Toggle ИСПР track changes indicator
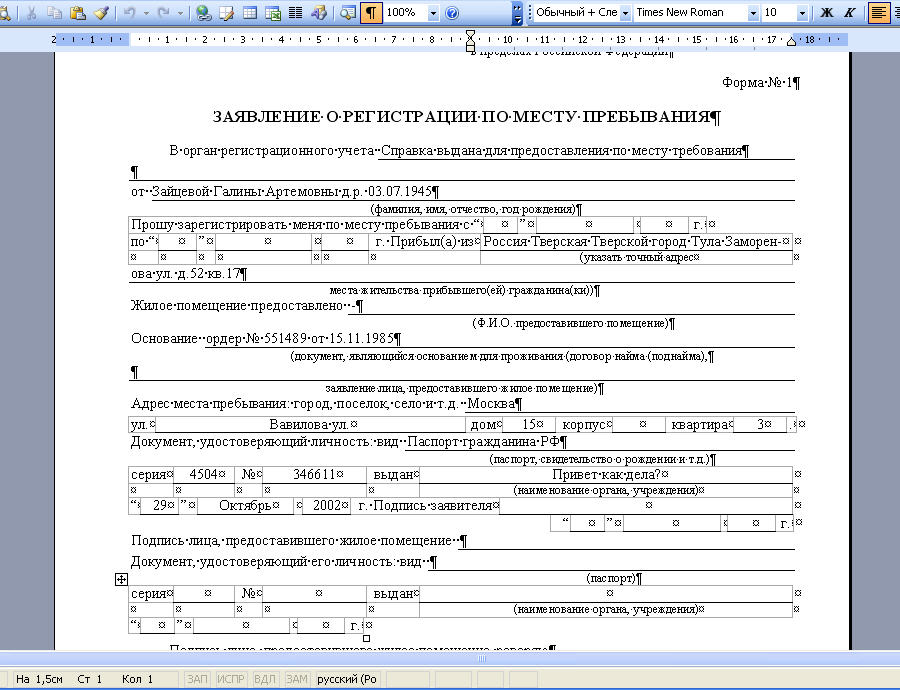 [x=231, y=679]
